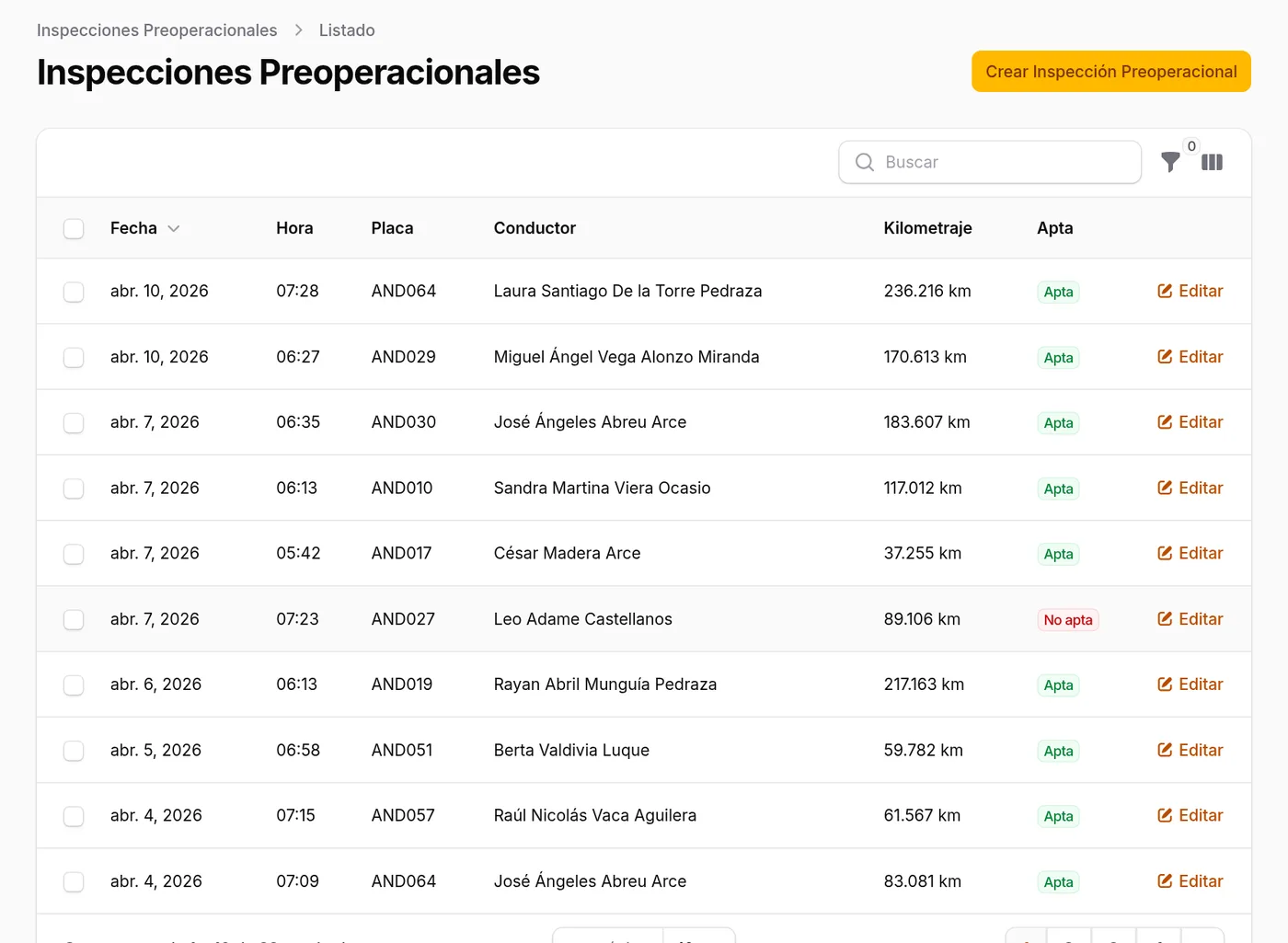
Task: Click the time cell 06:35
Action: pos(298,422)
